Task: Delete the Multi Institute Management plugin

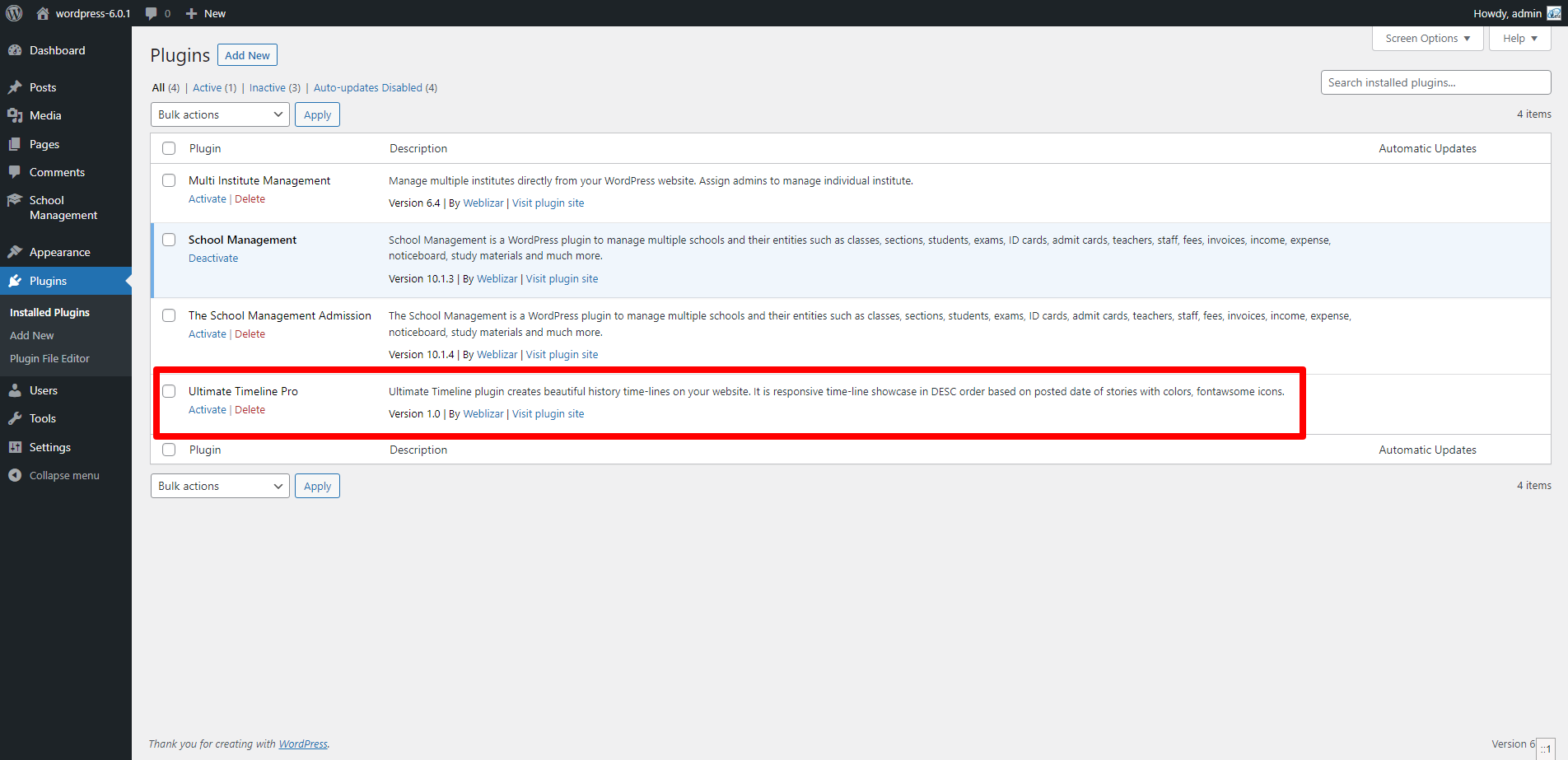Action: 250,199
